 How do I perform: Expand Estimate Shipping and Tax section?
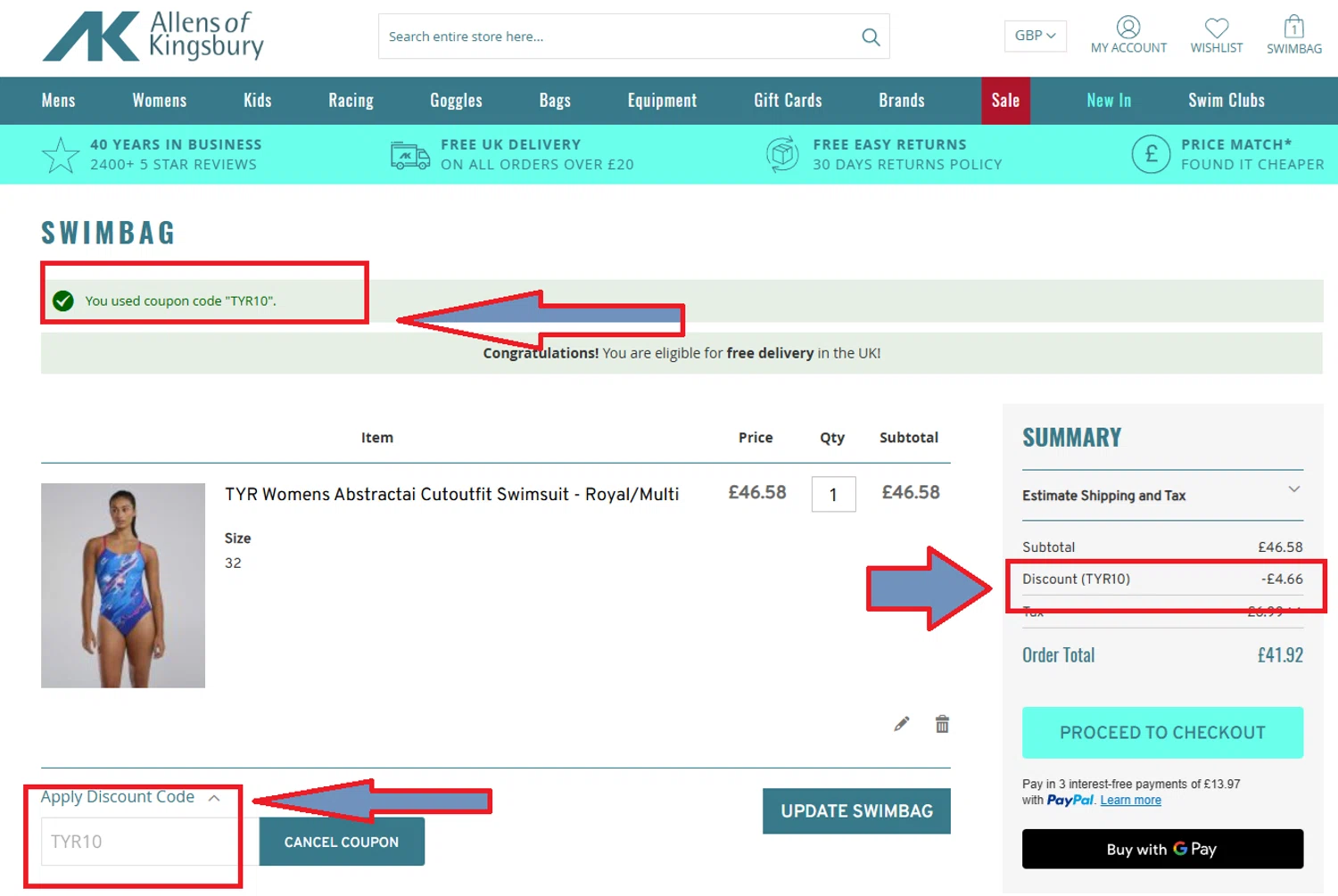pyautogui.click(x=1162, y=496)
